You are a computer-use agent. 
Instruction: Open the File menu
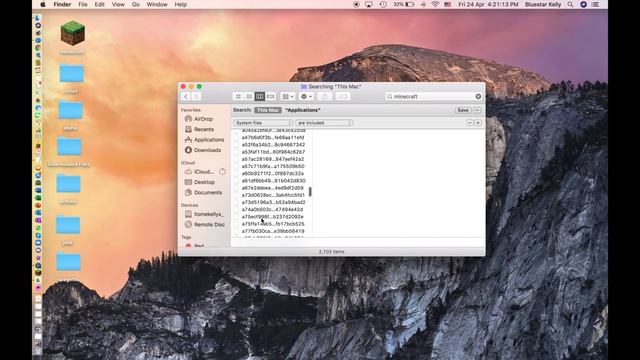[x=83, y=4]
